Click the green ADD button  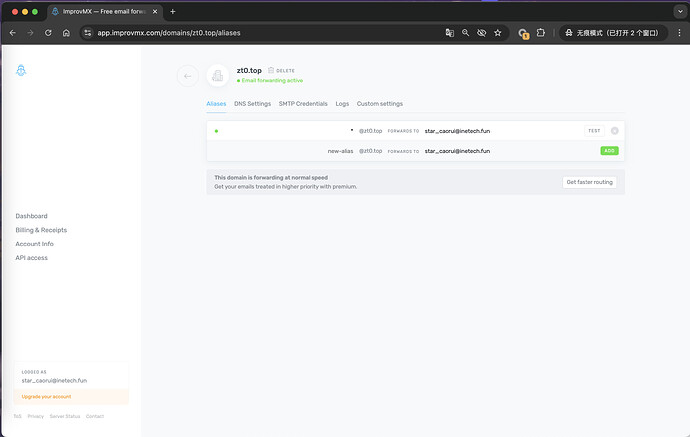pos(609,151)
